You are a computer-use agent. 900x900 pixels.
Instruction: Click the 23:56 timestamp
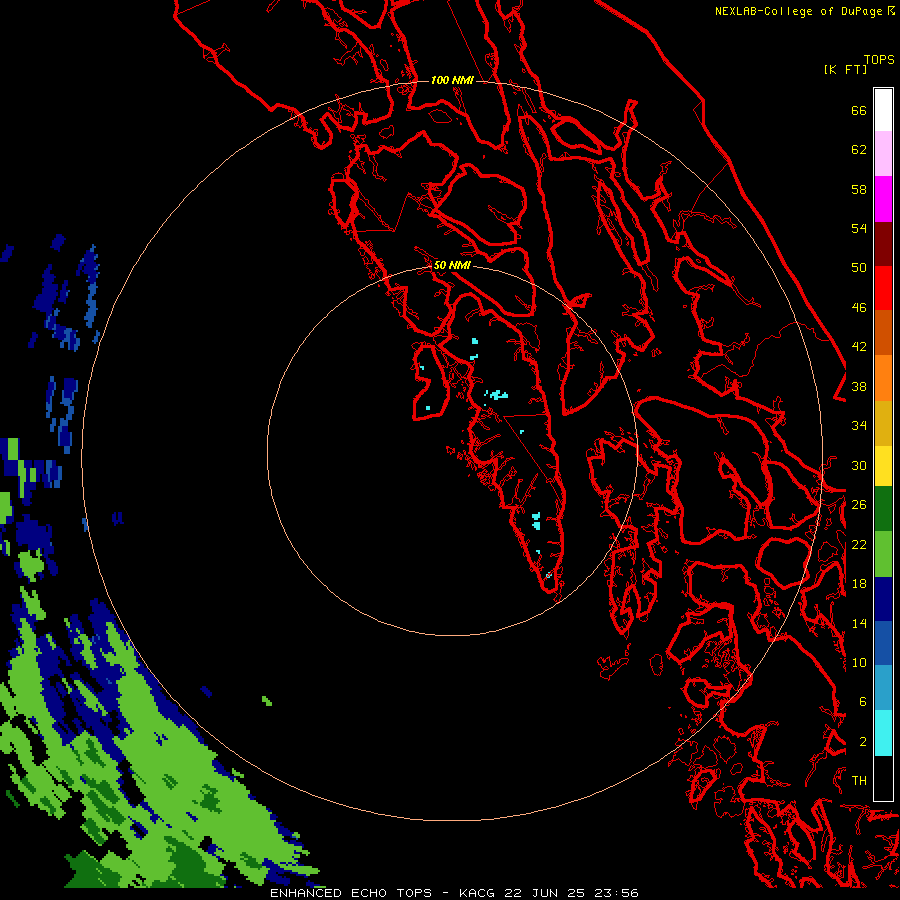[x=616, y=893]
